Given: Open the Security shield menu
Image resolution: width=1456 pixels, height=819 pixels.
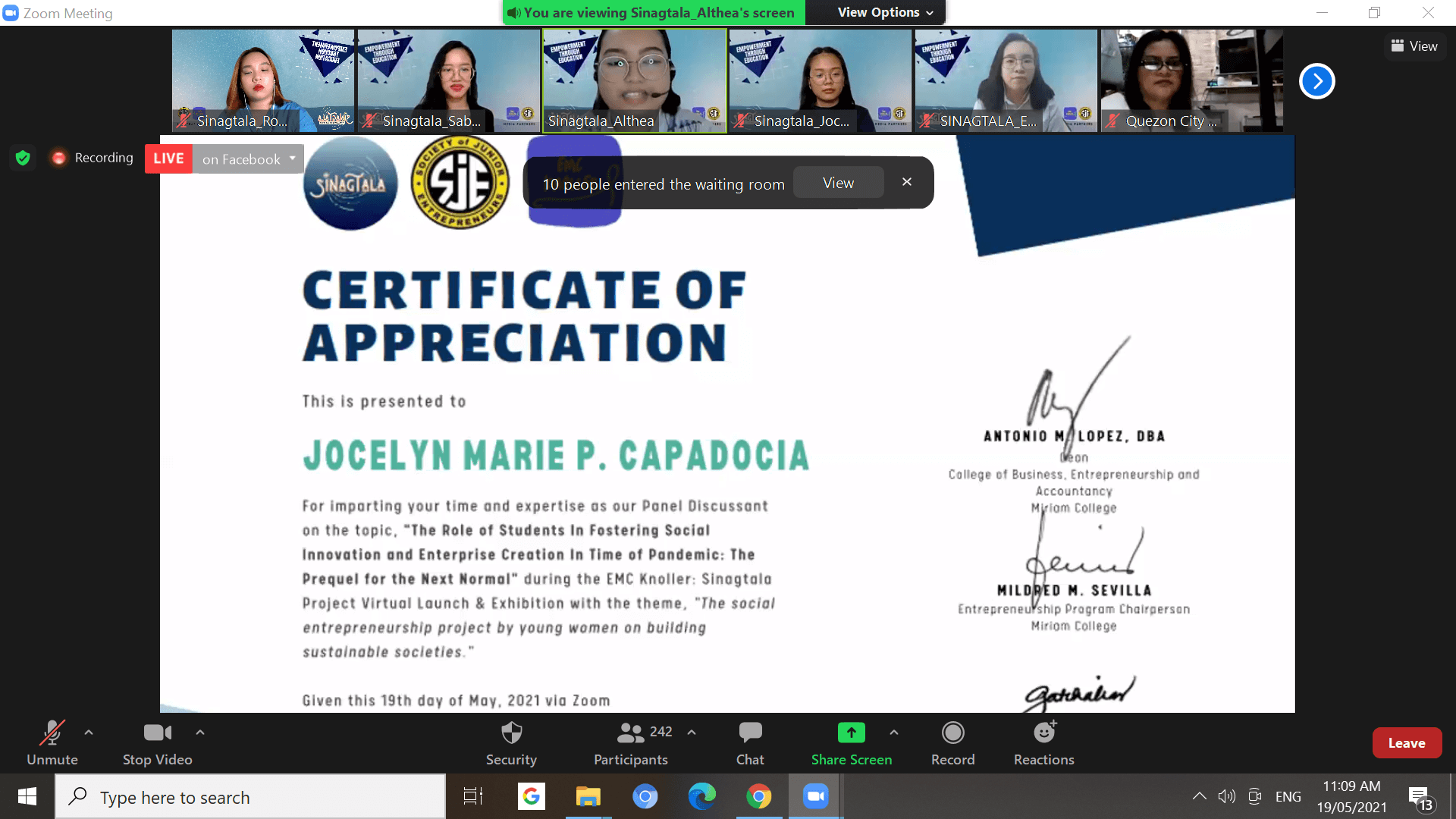Looking at the screenshot, I should click(x=512, y=743).
